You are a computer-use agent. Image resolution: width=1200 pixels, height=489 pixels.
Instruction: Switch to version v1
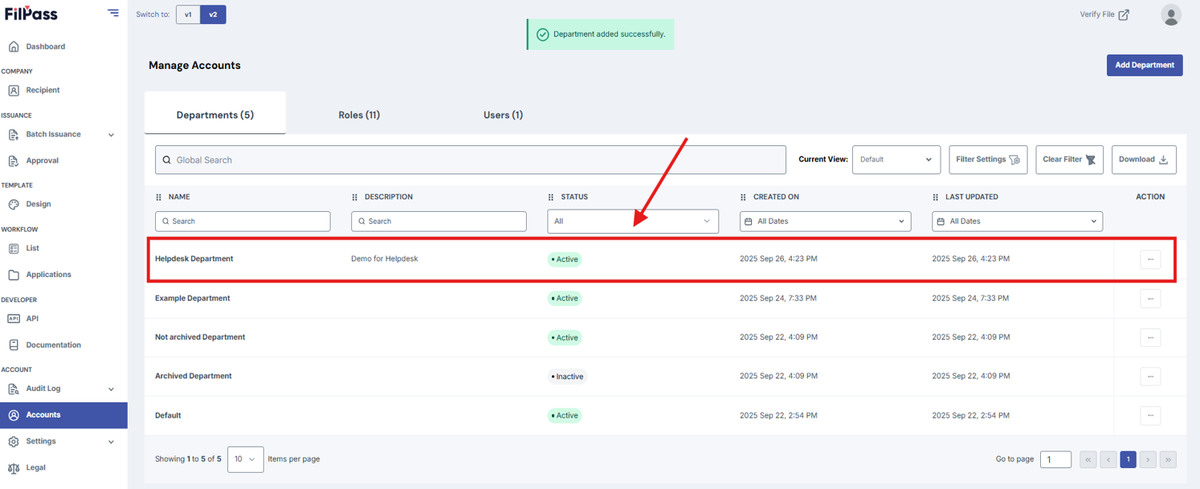[x=188, y=14]
